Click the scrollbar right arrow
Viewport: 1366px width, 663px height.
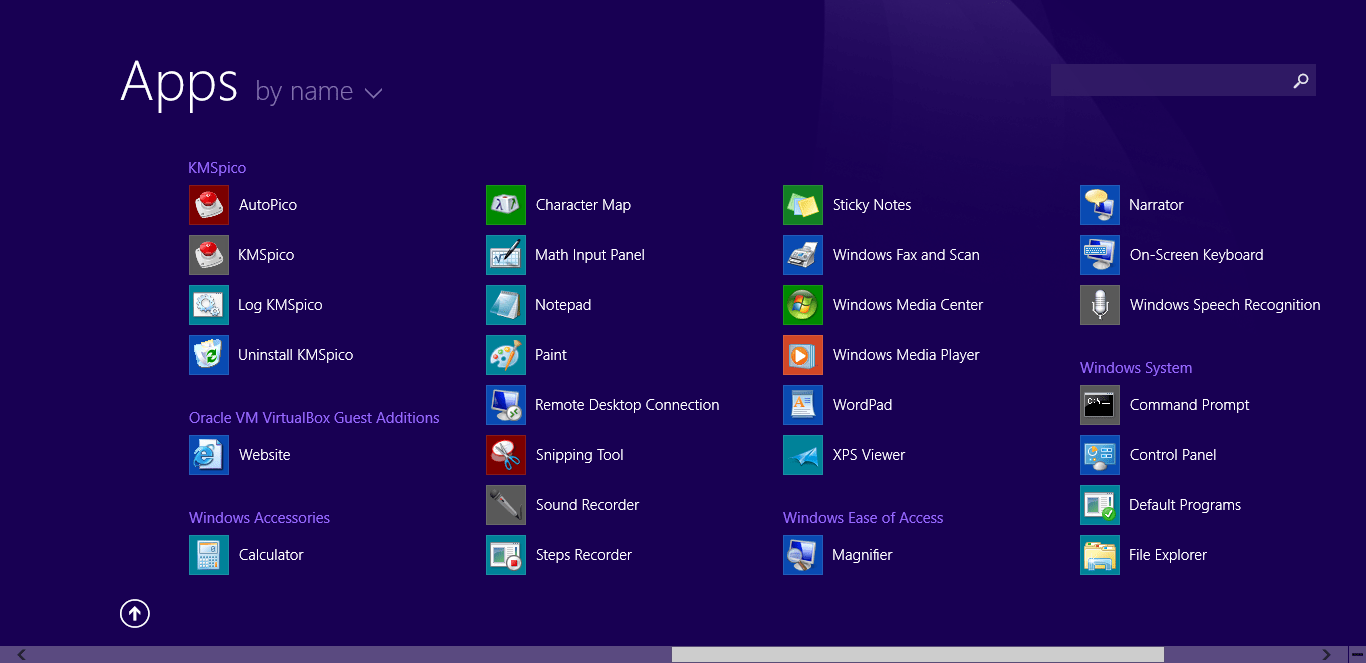coord(1328,655)
